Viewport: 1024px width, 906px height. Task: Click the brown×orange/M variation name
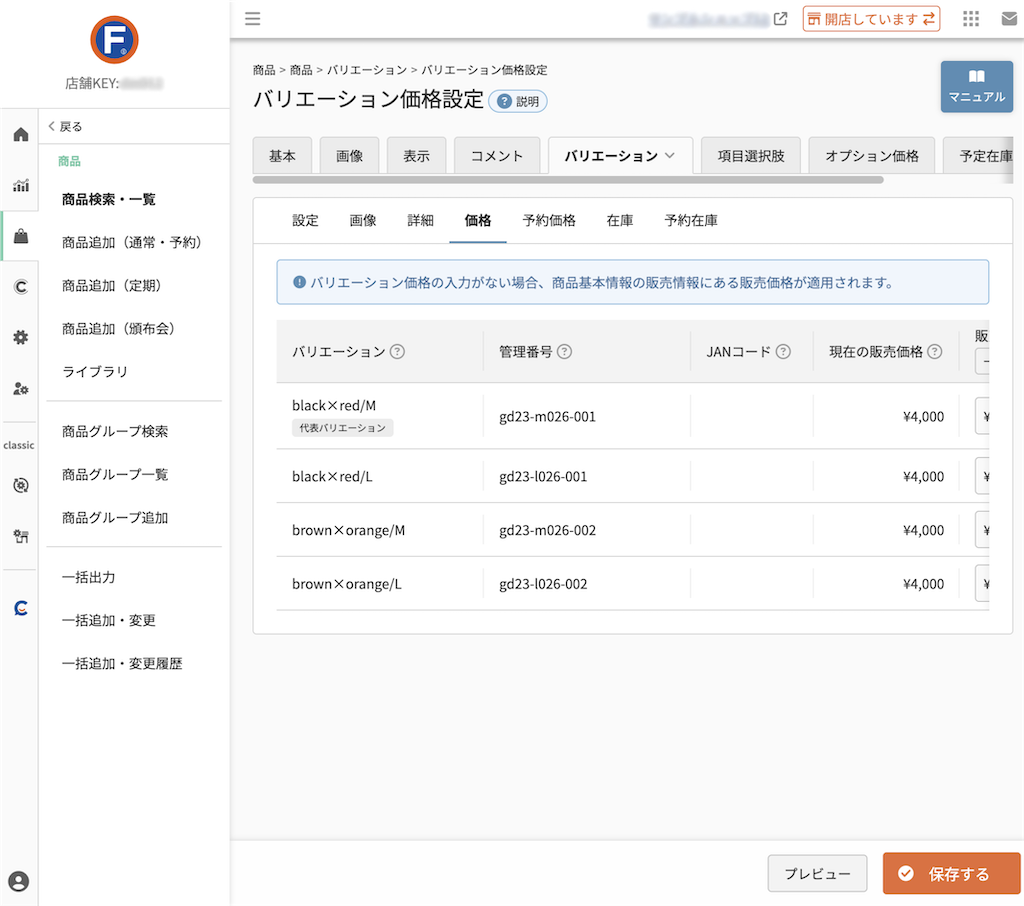pyautogui.click(x=348, y=530)
